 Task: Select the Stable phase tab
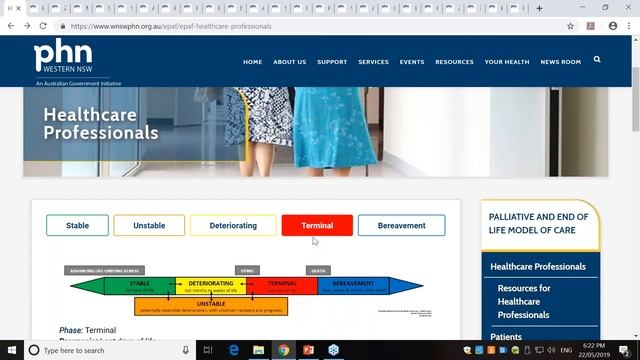tap(78, 225)
